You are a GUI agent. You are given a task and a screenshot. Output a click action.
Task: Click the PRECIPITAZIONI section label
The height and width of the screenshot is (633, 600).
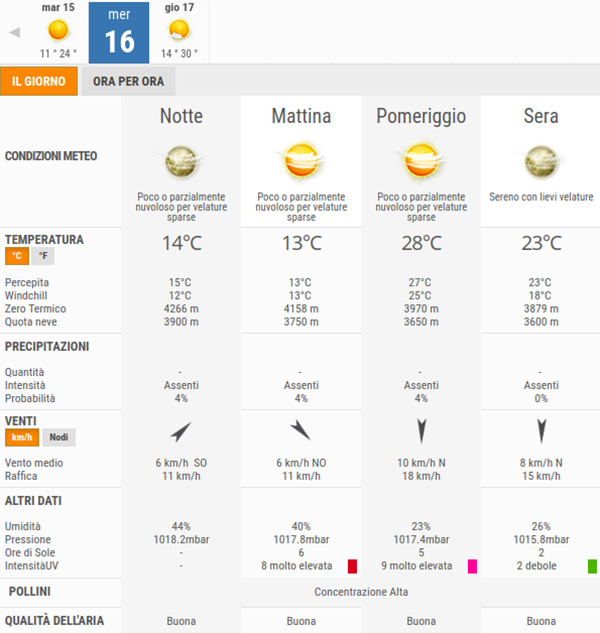click(47, 347)
